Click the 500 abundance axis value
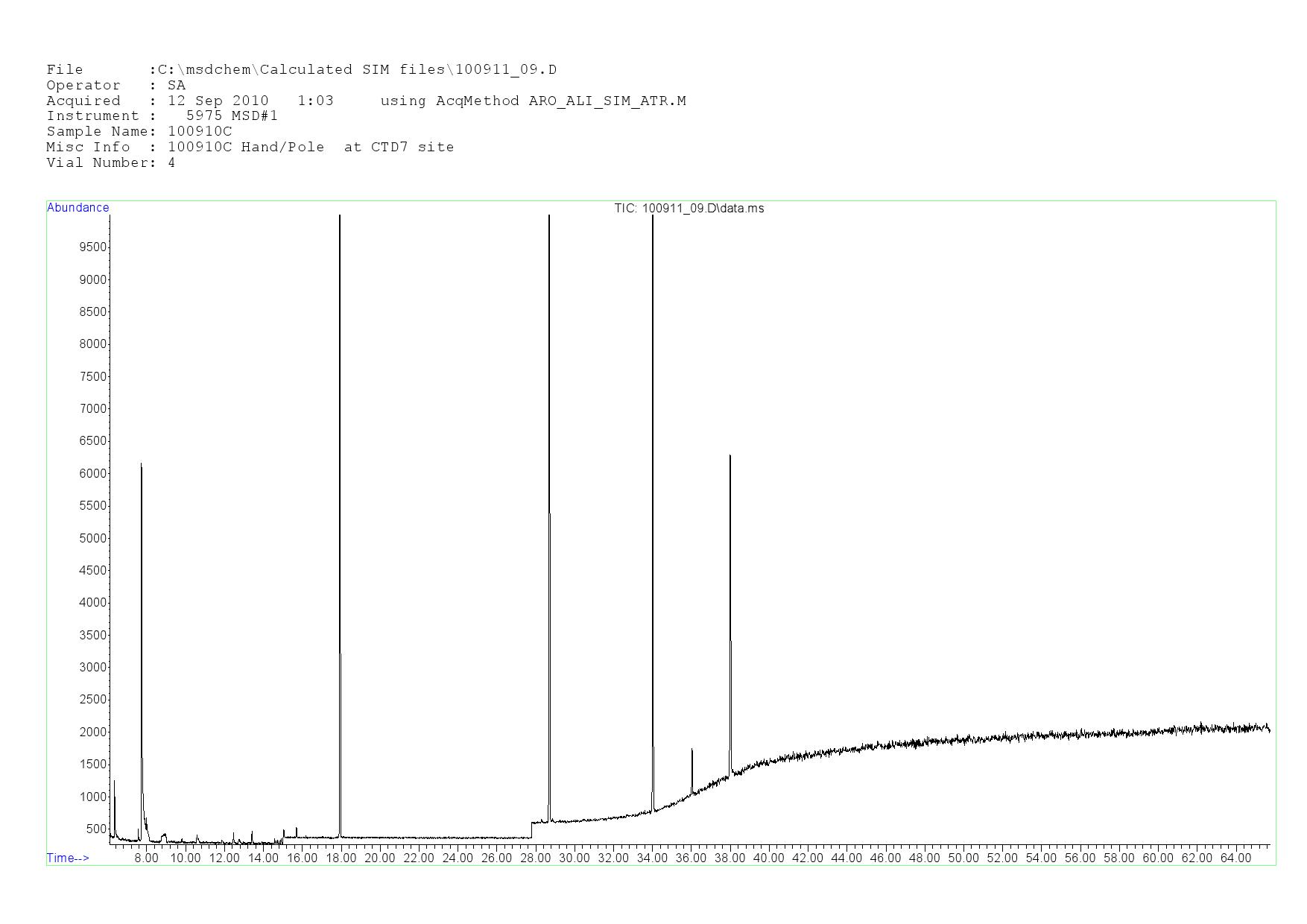This screenshot has width=1307, height=924. coord(96,829)
